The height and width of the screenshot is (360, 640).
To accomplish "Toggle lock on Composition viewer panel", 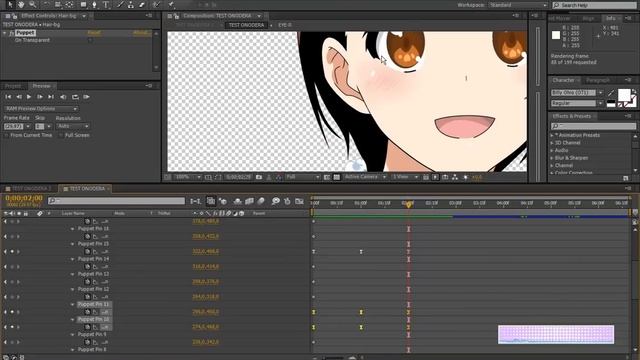I will pyautogui.click(x=177, y=16).
